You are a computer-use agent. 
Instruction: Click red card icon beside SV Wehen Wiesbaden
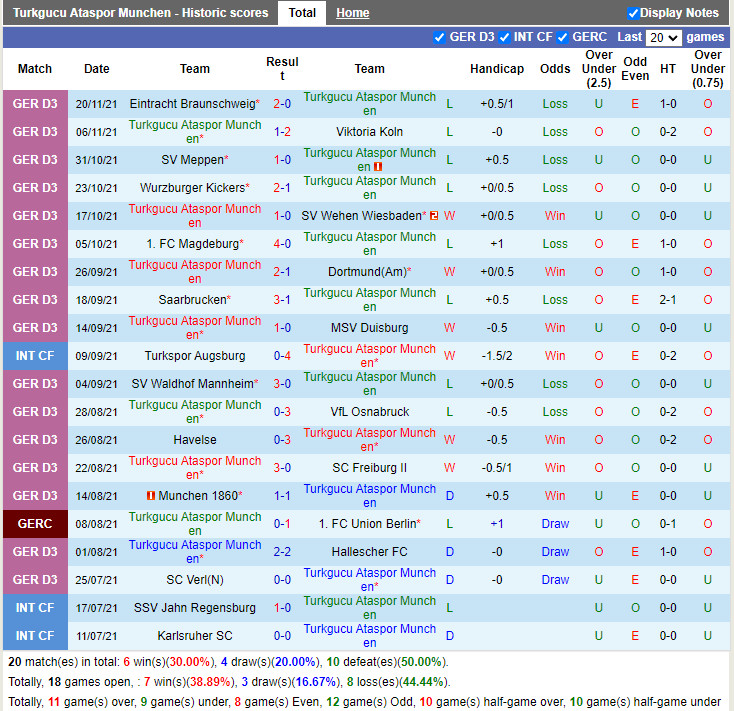[434, 216]
